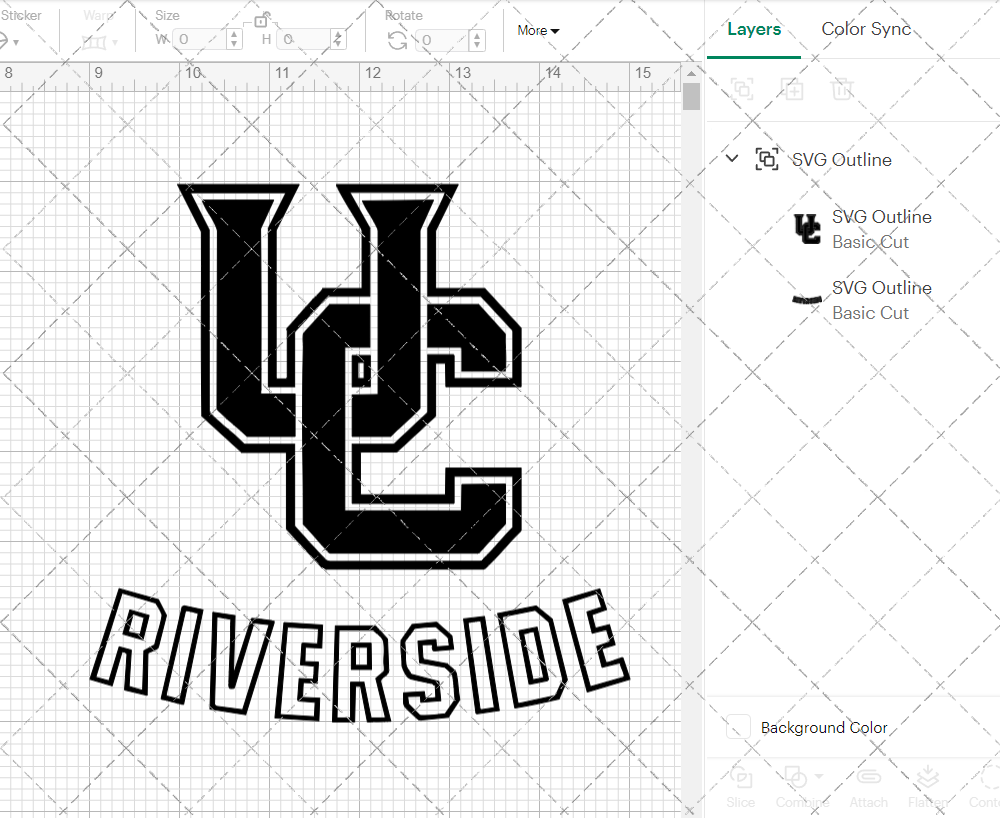Click the Delete layer trash icon
Image resolution: width=1000 pixels, height=818 pixels.
tap(842, 89)
